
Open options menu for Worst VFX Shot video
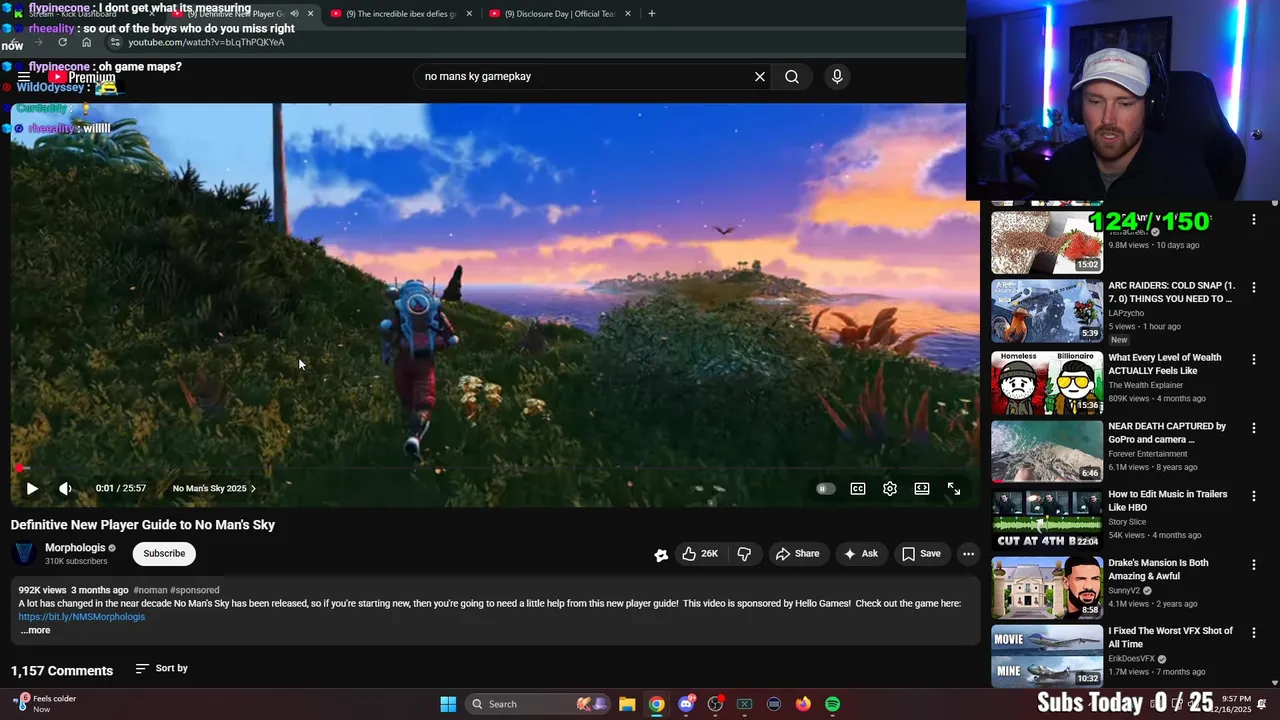[1254, 633]
